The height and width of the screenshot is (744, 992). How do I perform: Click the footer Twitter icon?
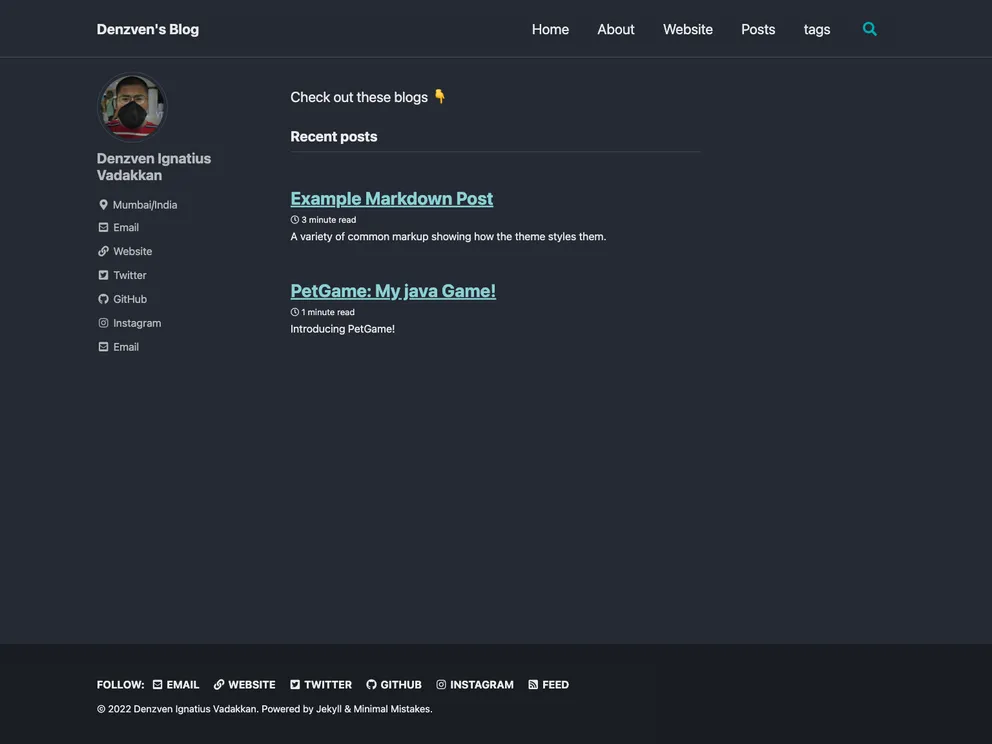295,685
